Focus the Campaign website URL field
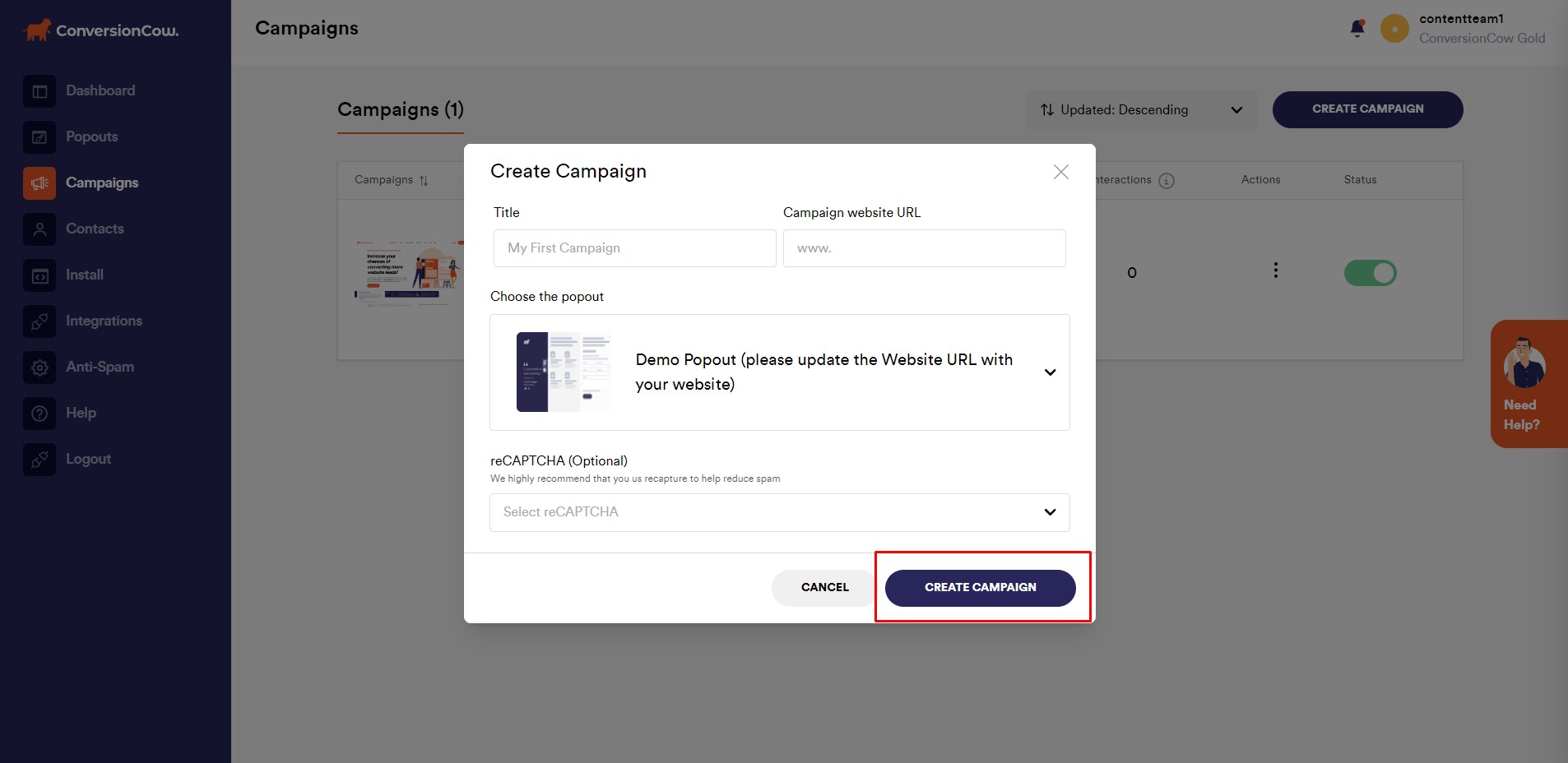 click(x=924, y=248)
